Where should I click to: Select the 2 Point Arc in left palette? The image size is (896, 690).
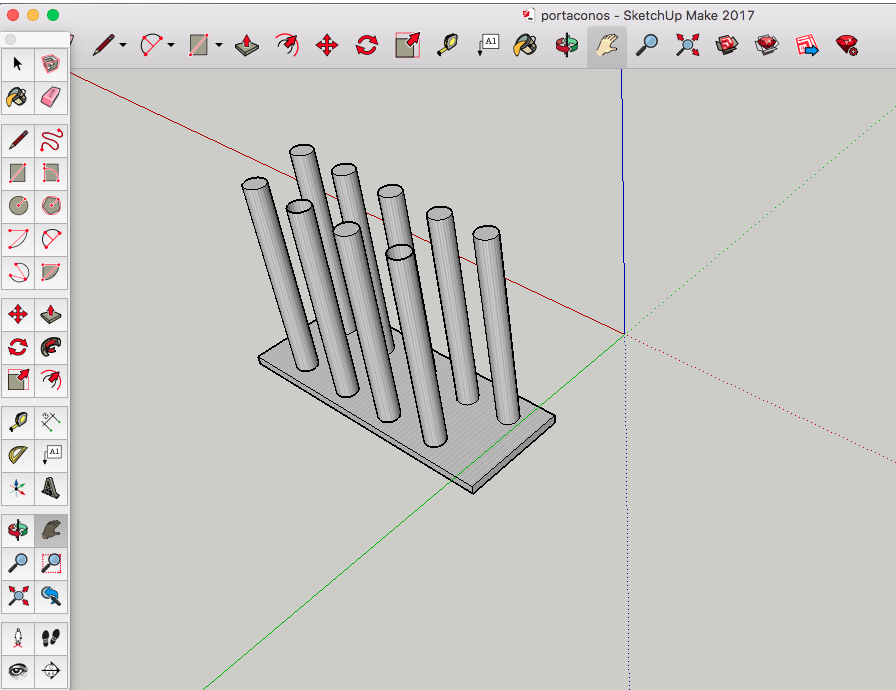(x=51, y=239)
